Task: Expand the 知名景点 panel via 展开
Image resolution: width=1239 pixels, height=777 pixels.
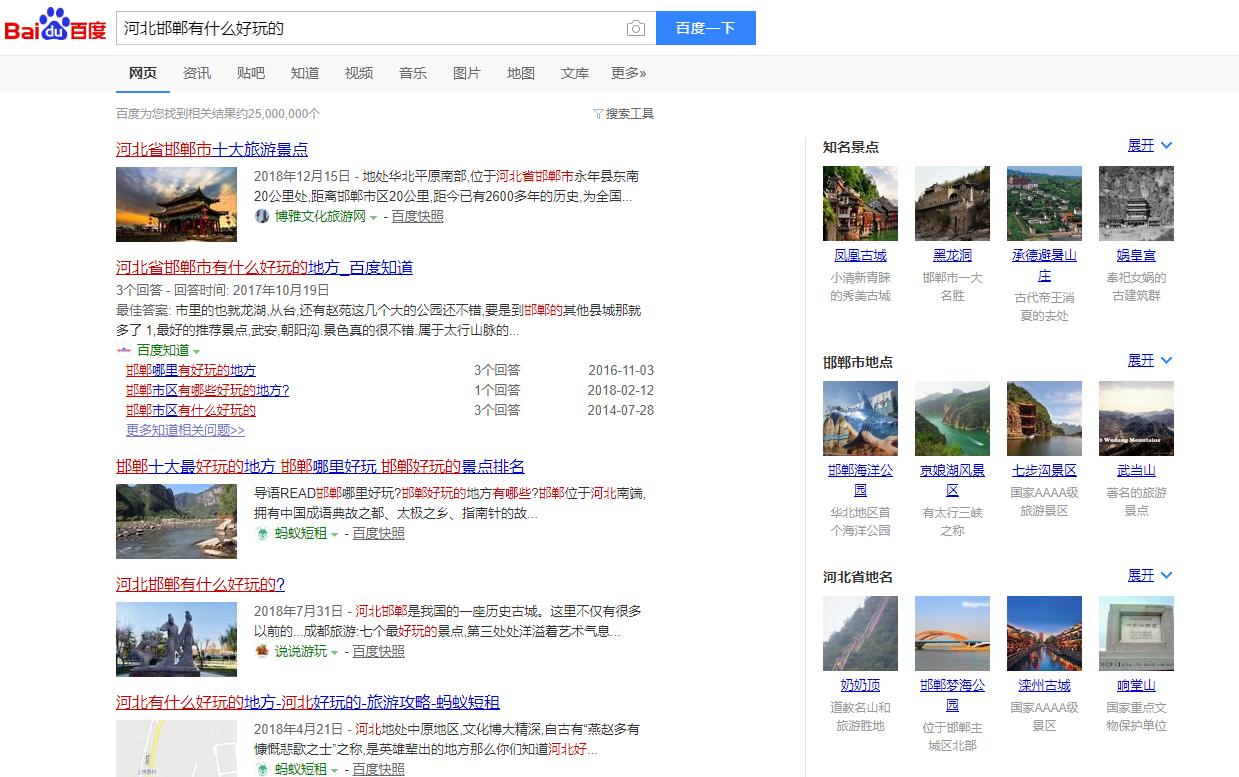Action: coord(1143,145)
